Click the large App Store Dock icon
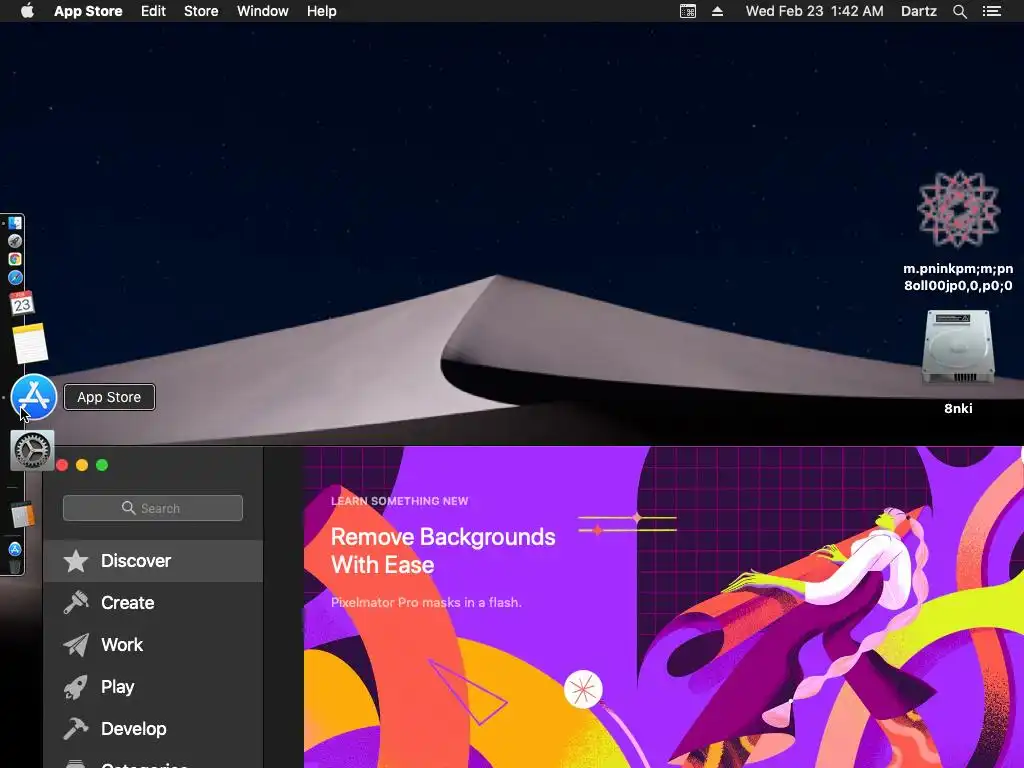The height and width of the screenshot is (768, 1024). coord(34,397)
